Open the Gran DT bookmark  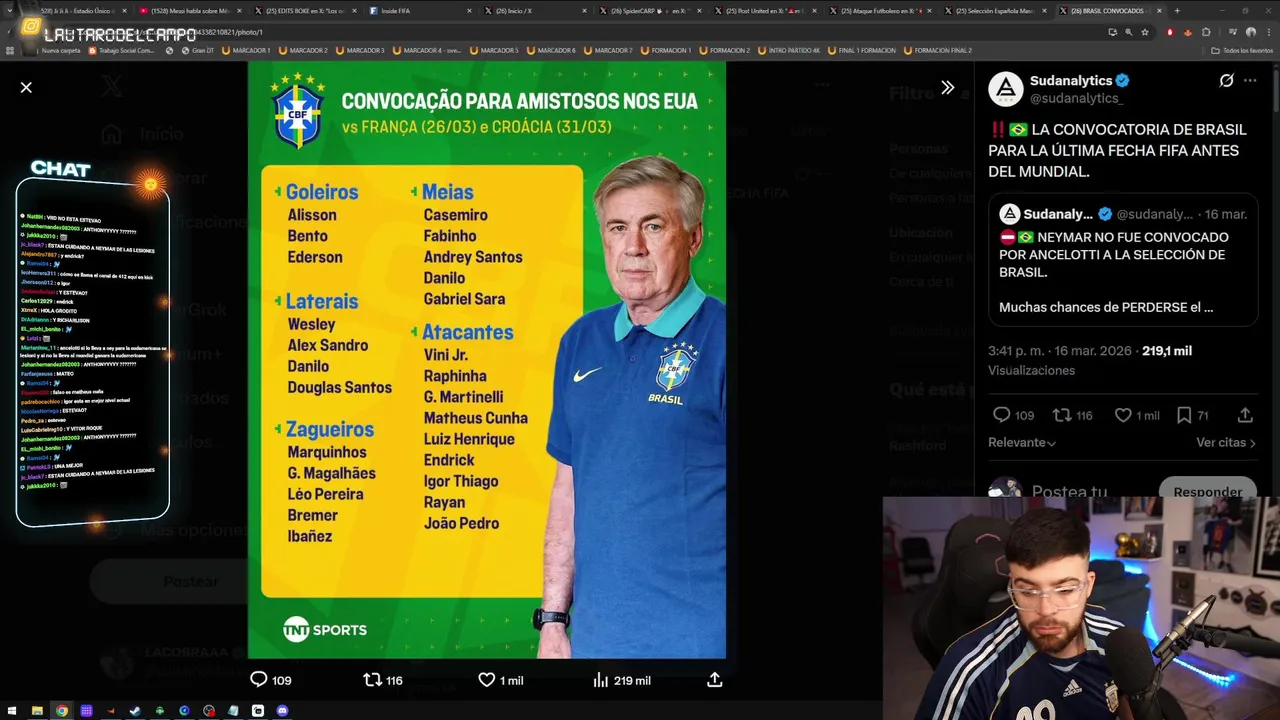(x=198, y=50)
